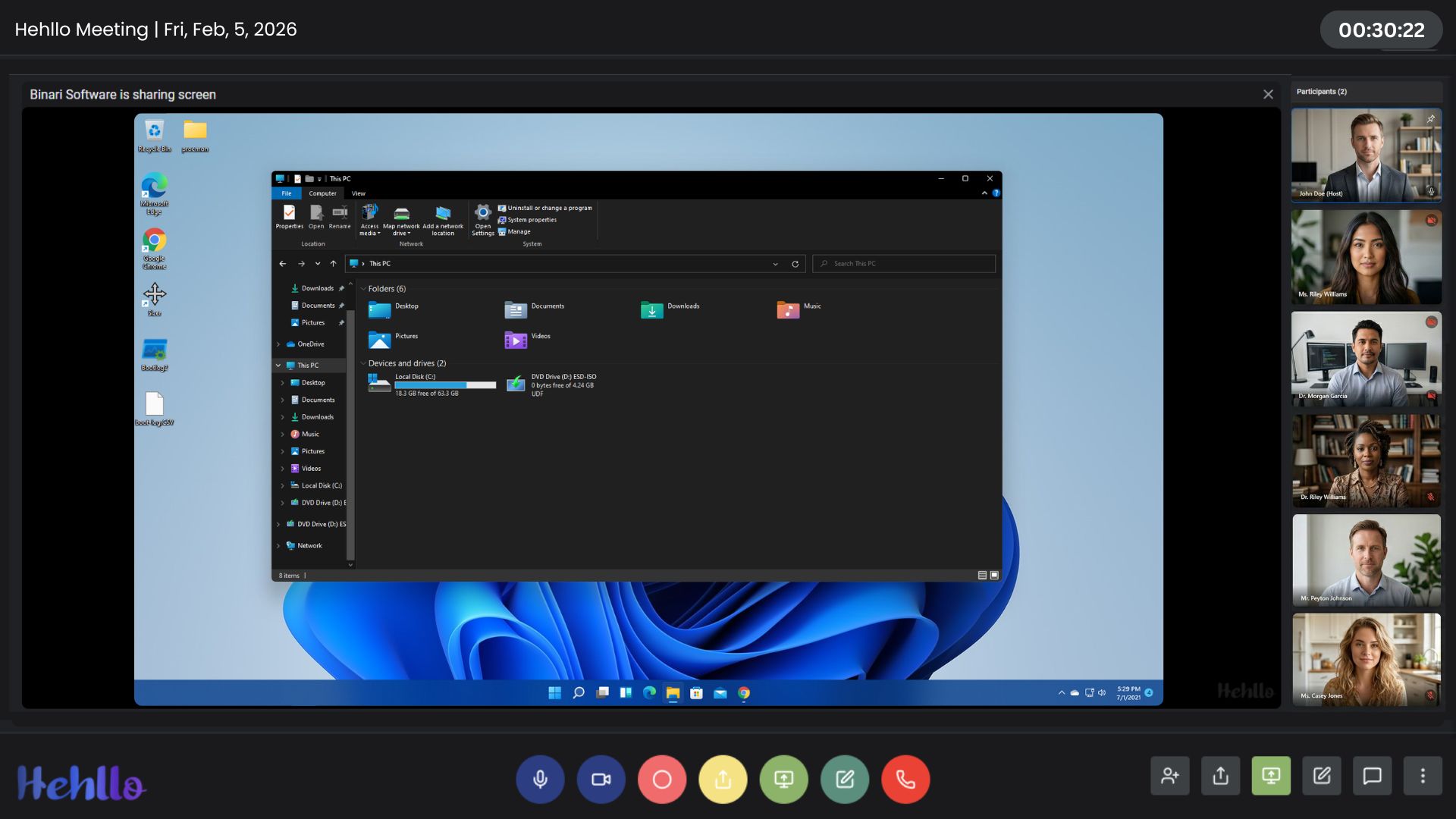Viewport: 1456px width, 819px height.
Task: Click the meeting timer 00:30:22
Action: click(x=1381, y=30)
